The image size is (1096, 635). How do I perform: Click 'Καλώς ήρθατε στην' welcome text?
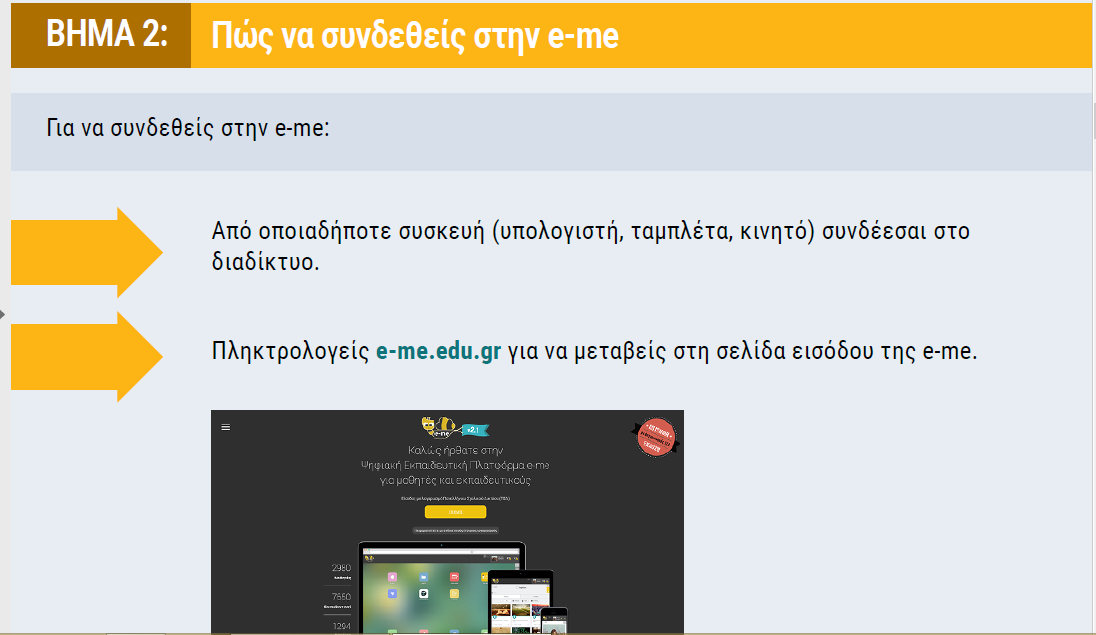455,450
